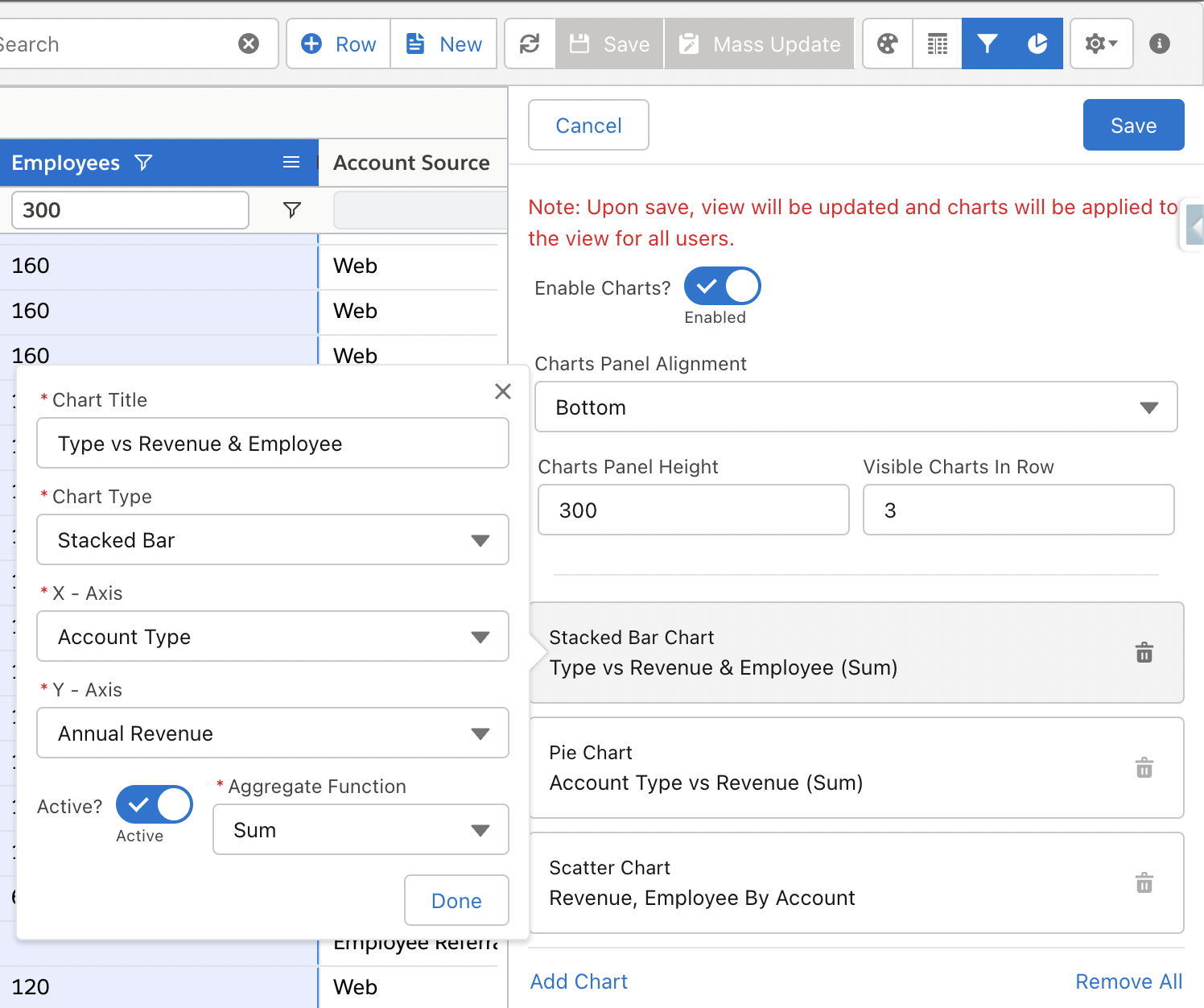Open the Chart Type dropdown
Image resolution: width=1204 pixels, height=1008 pixels.
[273, 540]
